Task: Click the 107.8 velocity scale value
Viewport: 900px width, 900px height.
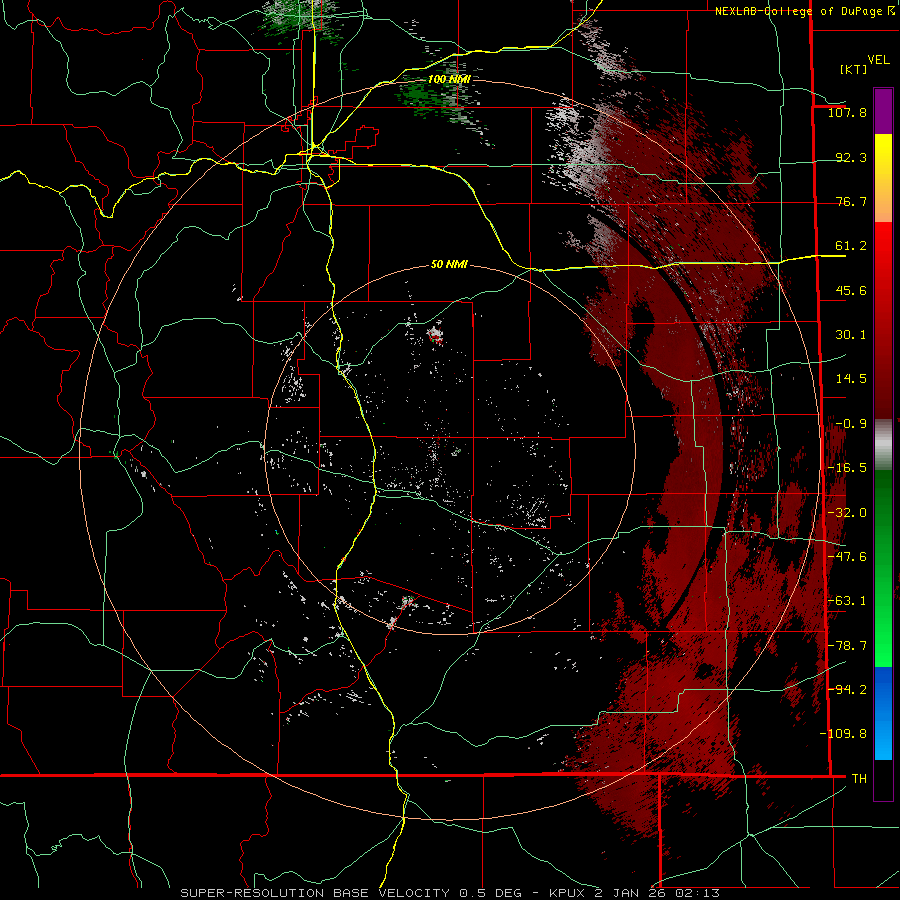Action: pos(847,112)
